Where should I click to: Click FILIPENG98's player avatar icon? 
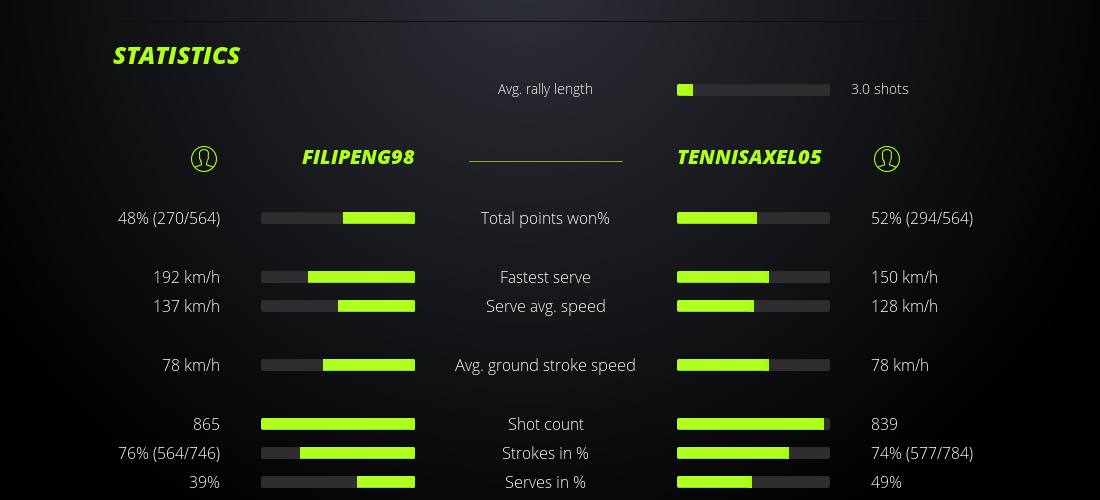pos(203,158)
